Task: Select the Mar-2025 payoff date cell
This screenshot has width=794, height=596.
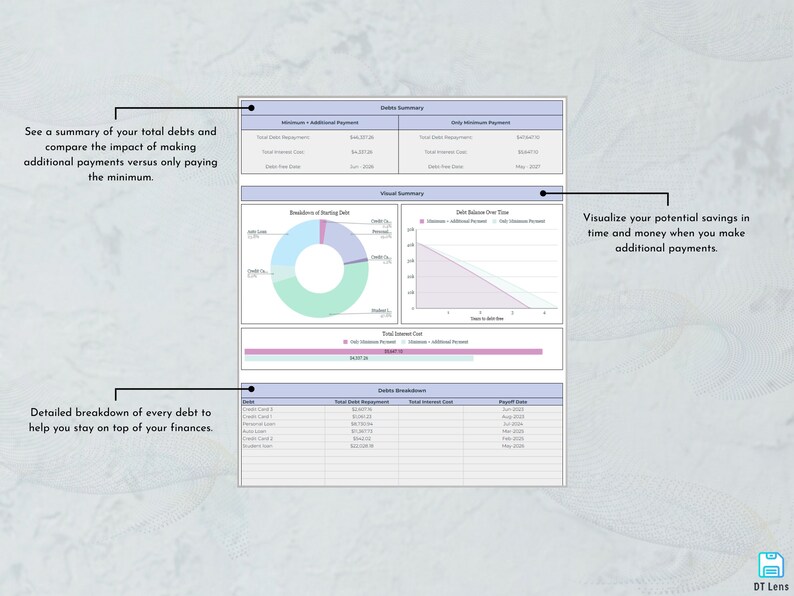Action: [x=513, y=431]
